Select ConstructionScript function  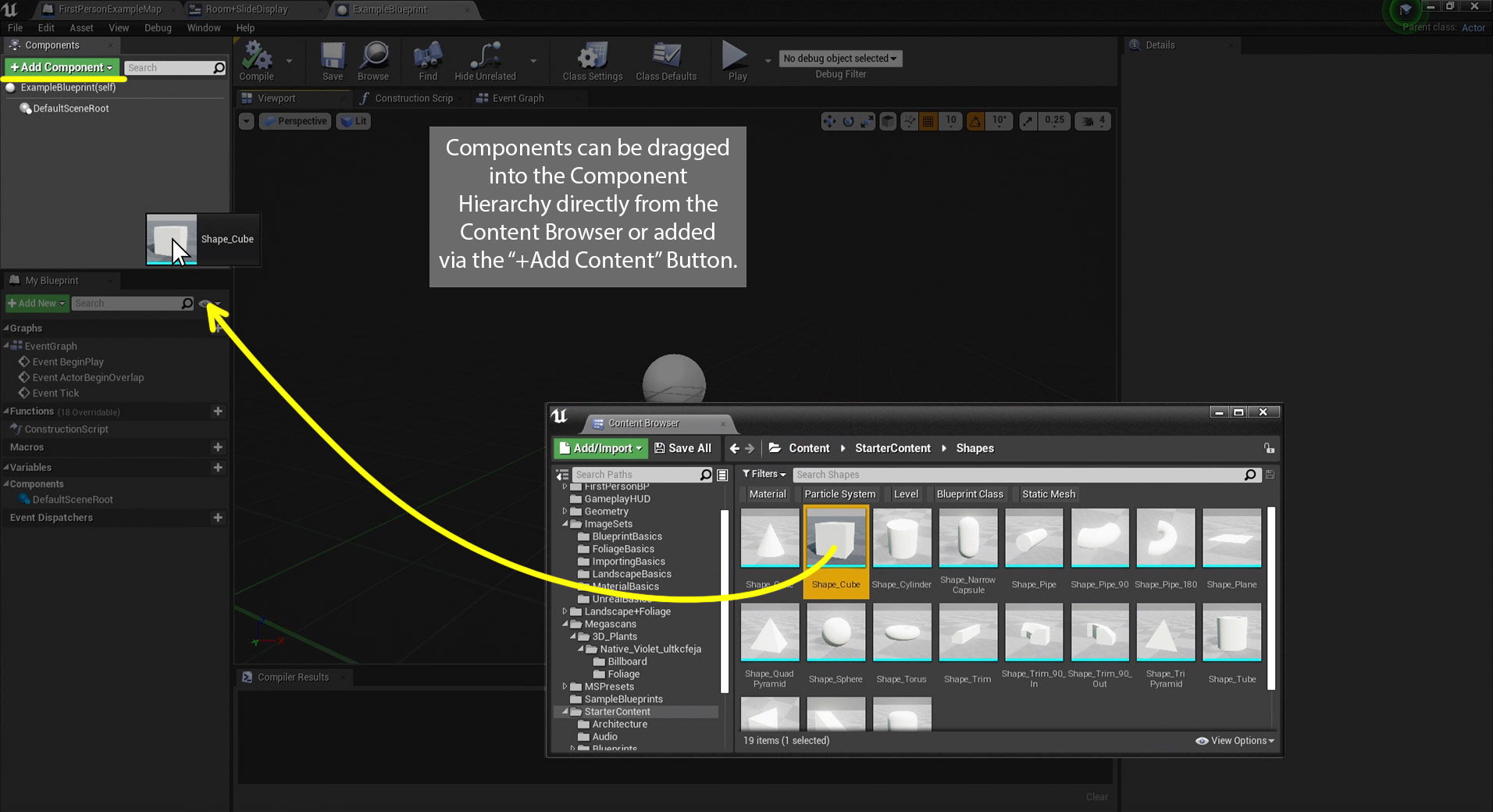point(66,429)
